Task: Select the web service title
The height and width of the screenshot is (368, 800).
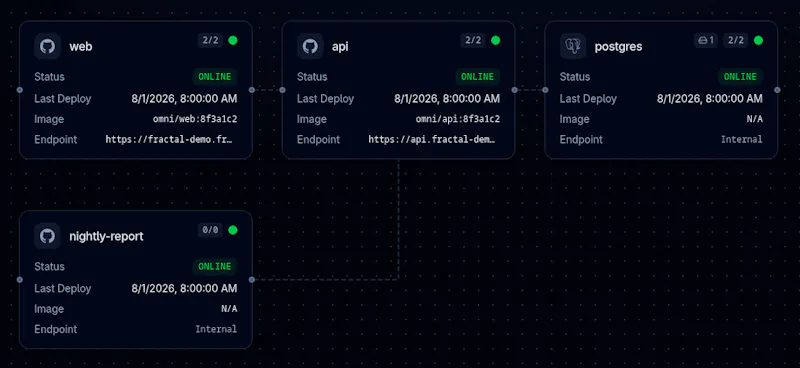Action: 81,46
